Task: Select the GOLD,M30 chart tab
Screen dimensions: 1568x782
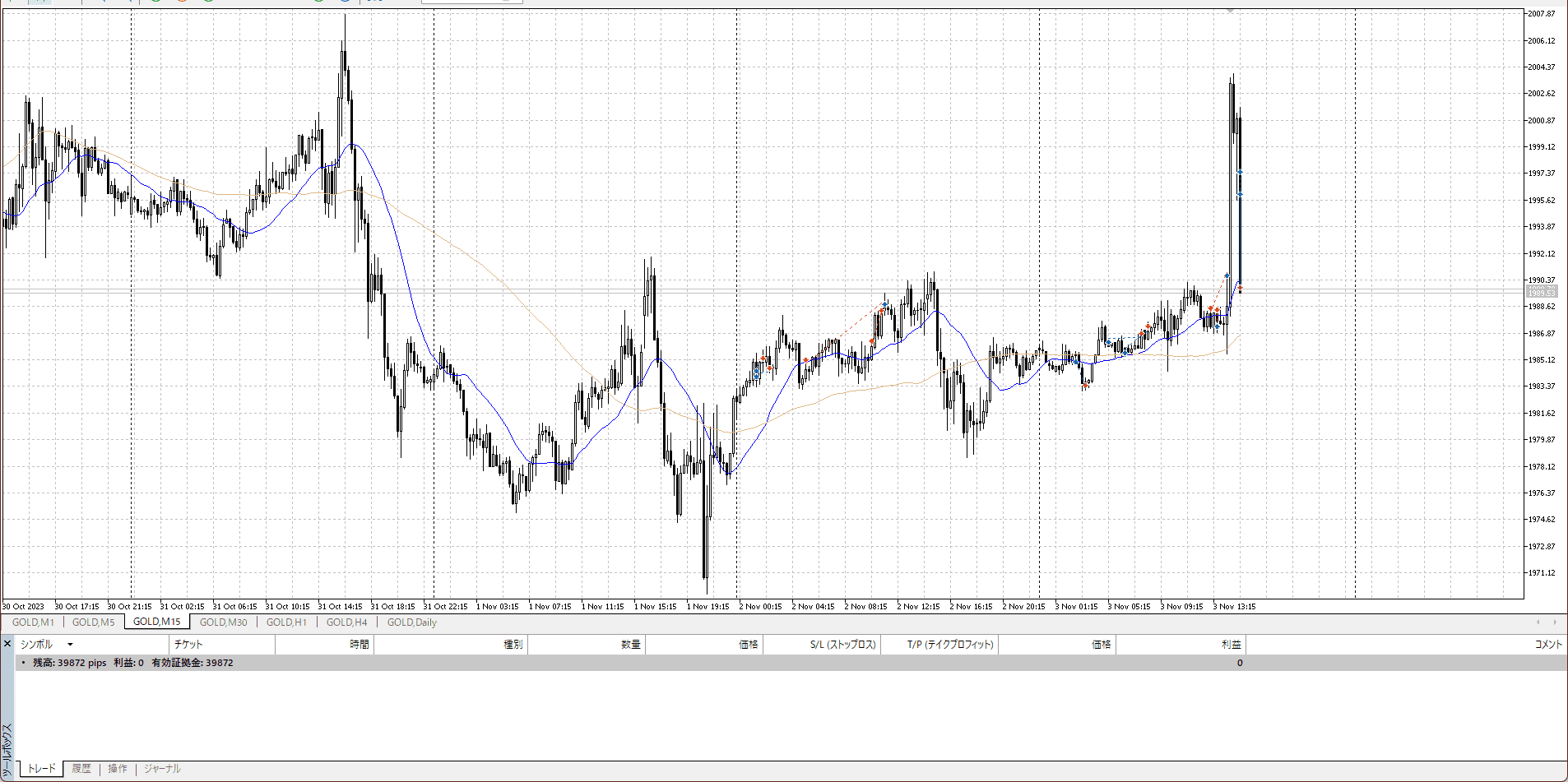Action: [x=223, y=622]
